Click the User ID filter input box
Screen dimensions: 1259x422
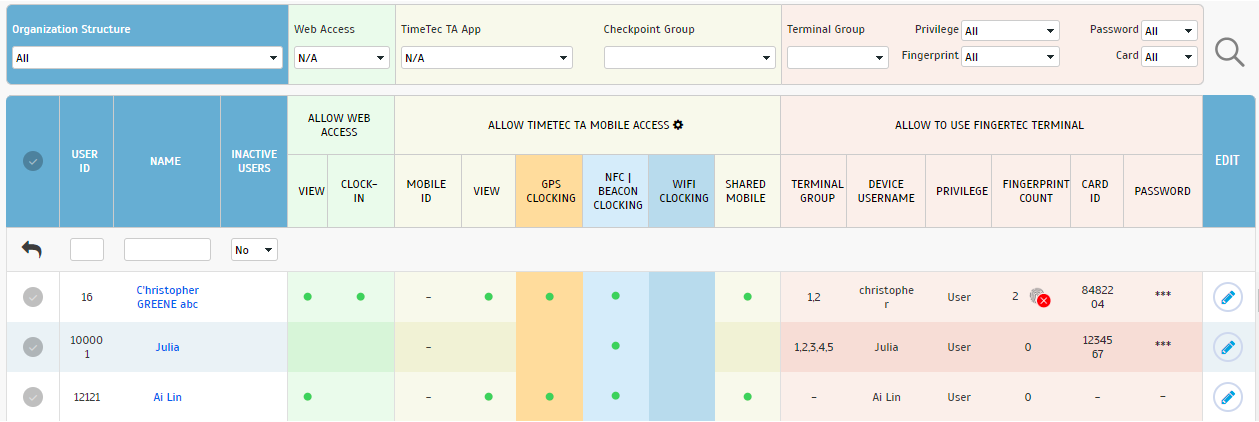pos(87,250)
